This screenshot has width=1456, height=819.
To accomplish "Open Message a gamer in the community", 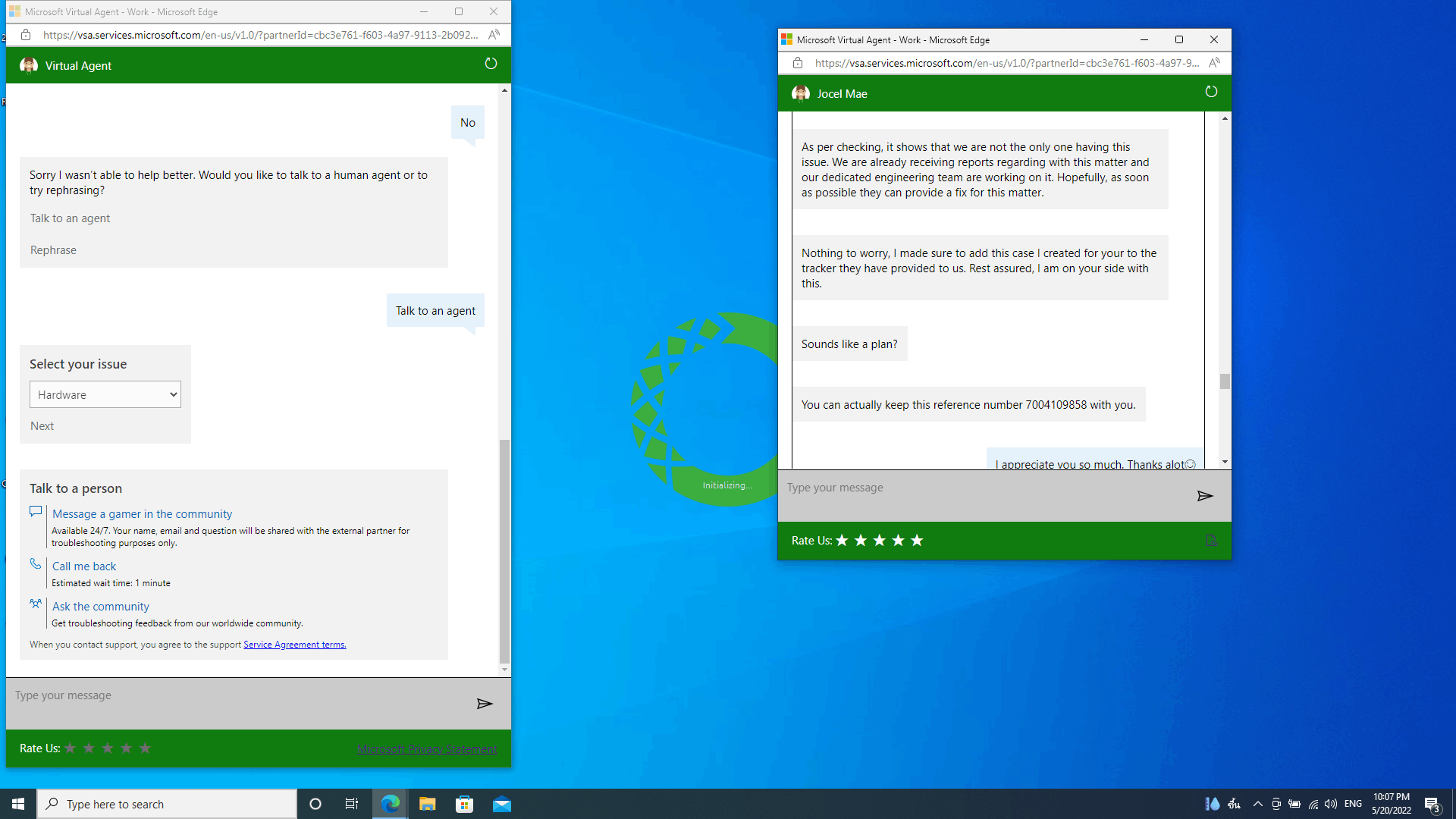I will click(142, 514).
